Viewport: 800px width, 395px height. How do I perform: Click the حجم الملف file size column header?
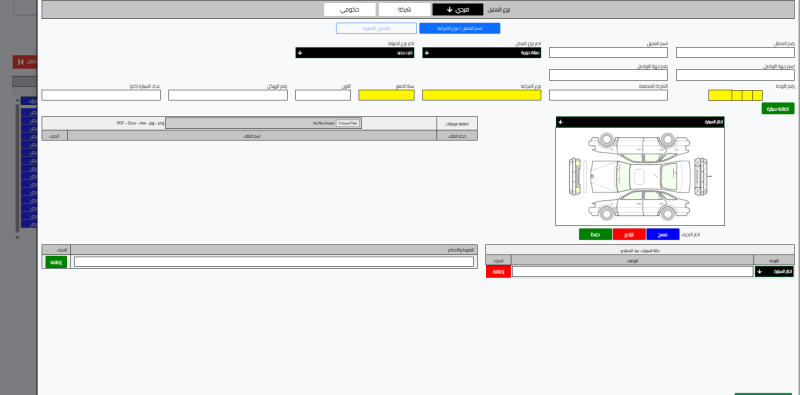tap(457, 136)
